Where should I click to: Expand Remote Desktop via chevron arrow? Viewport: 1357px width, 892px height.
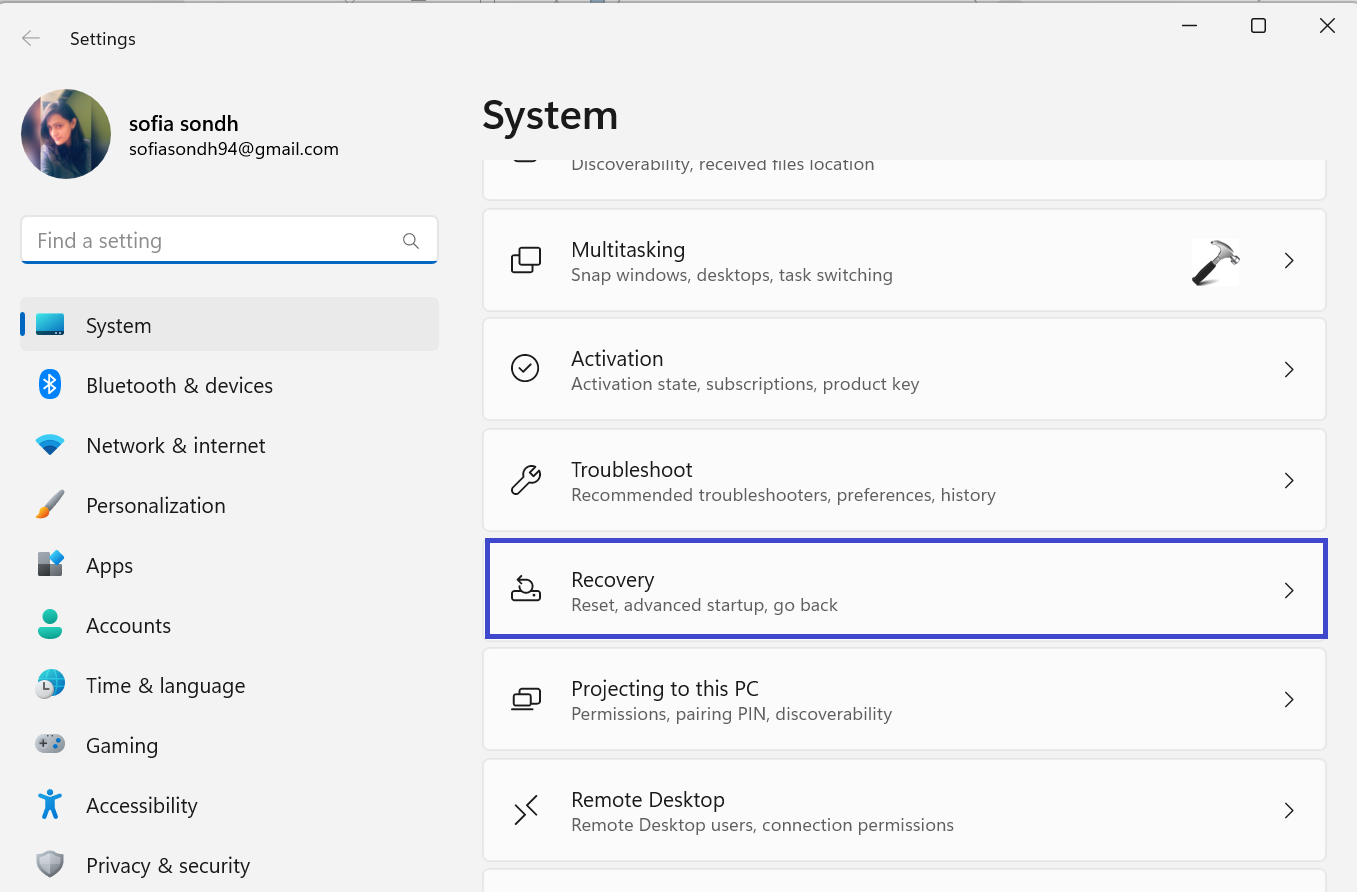click(1289, 810)
